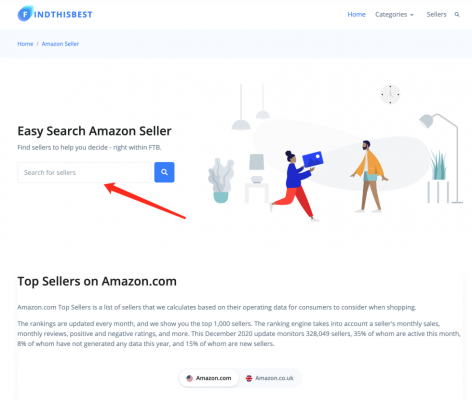
Task: Click the Amazon Seller breadcrumb link
Action: tap(60, 44)
